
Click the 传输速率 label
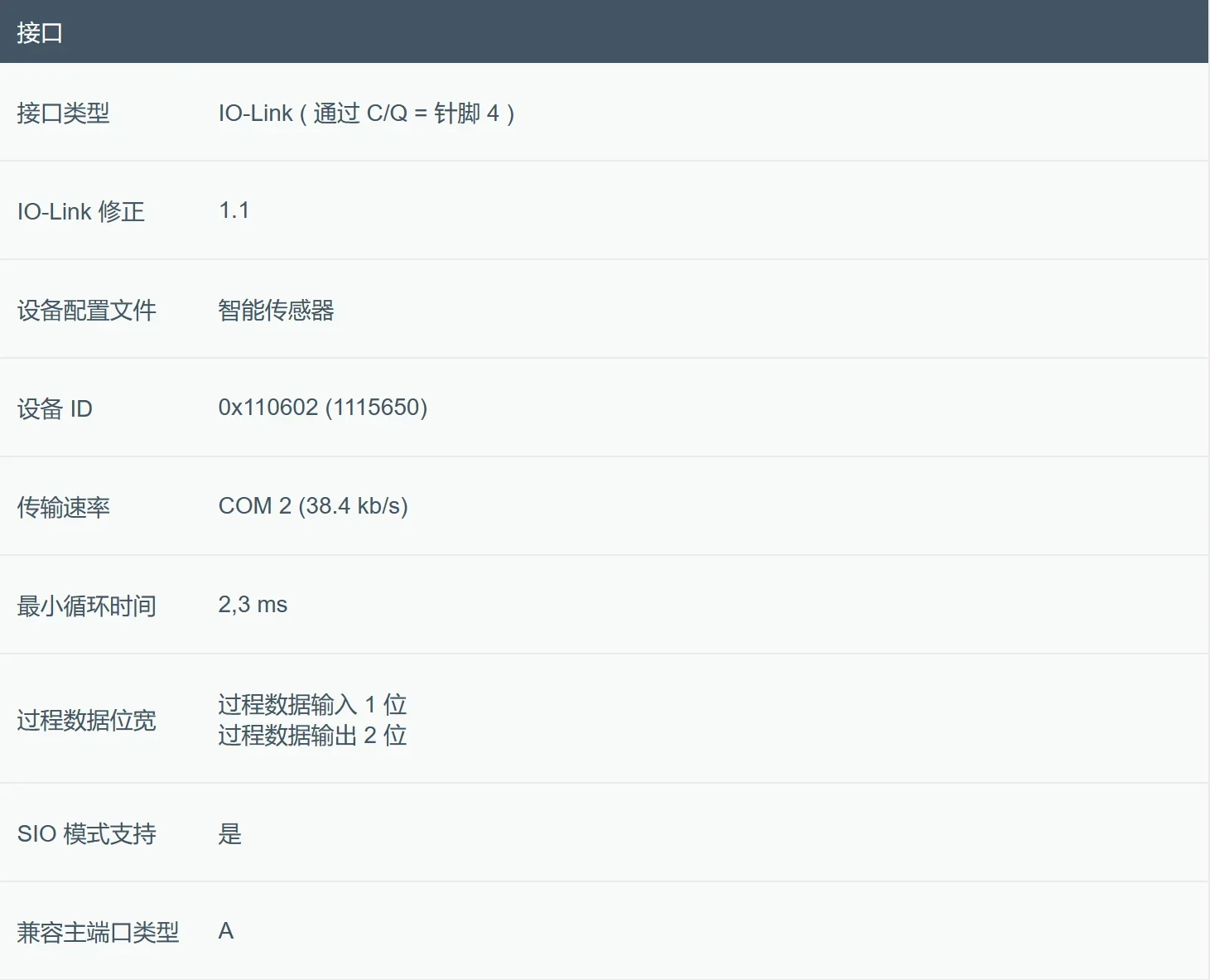(63, 507)
